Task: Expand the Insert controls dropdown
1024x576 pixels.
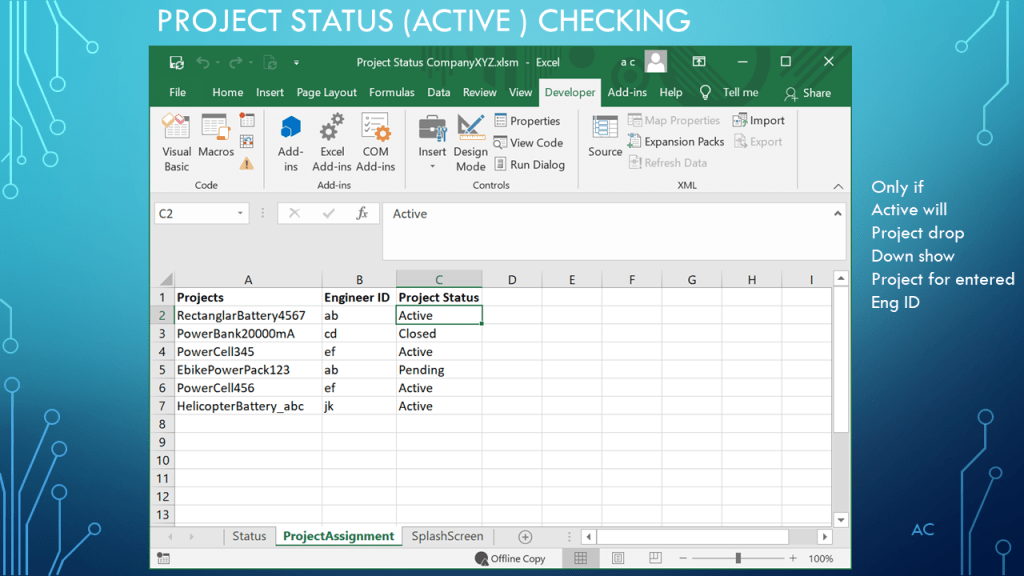Action: coord(432,166)
